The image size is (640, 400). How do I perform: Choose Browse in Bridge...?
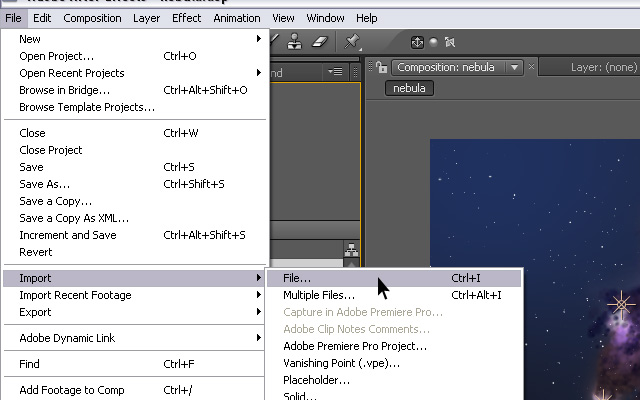(x=135, y=90)
